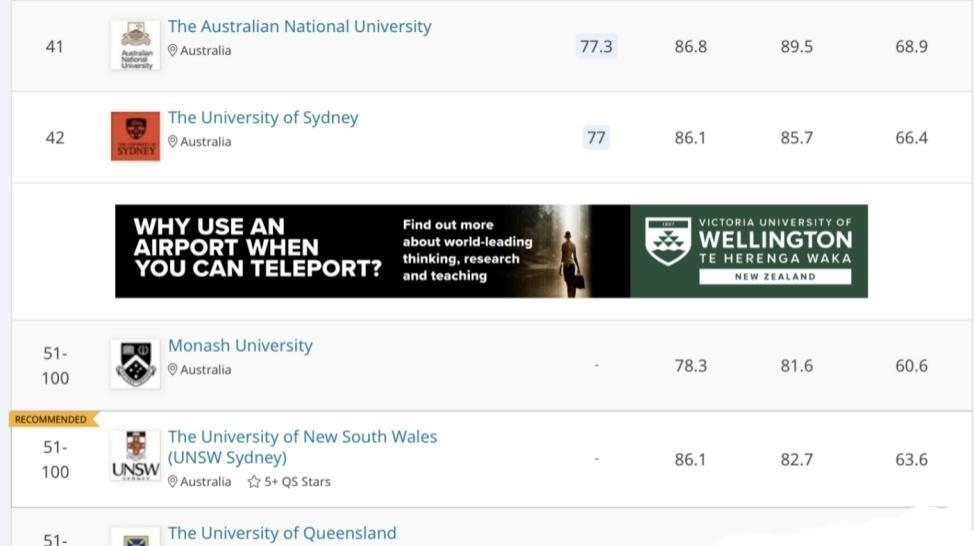Open The Australian National University link
The height and width of the screenshot is (546, 976).
click(x=299, y=26)
